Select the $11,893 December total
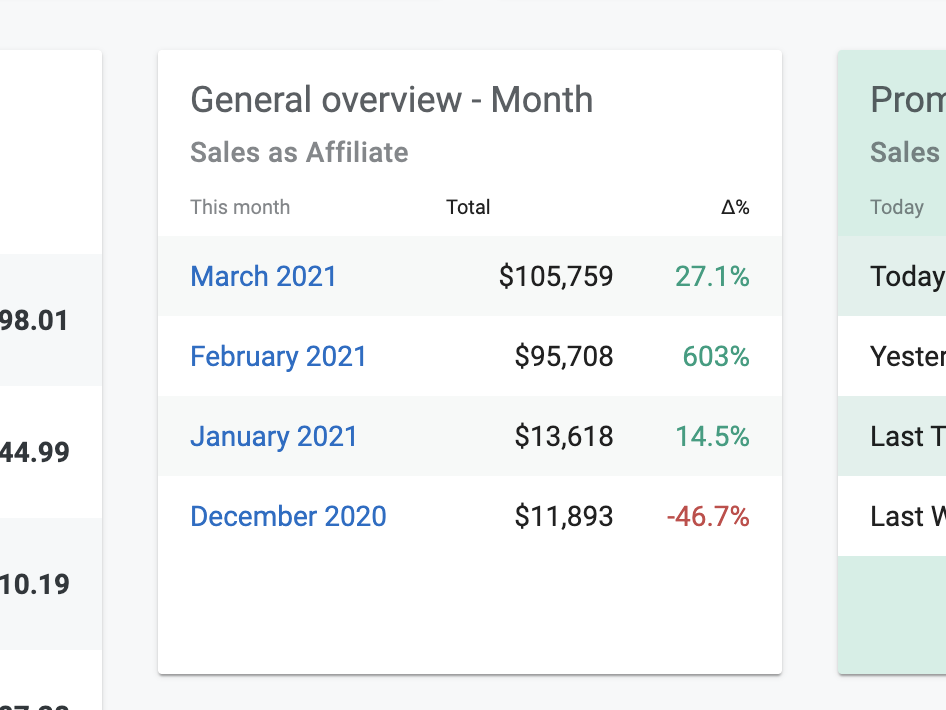946x710 pixels. point(564,516)
